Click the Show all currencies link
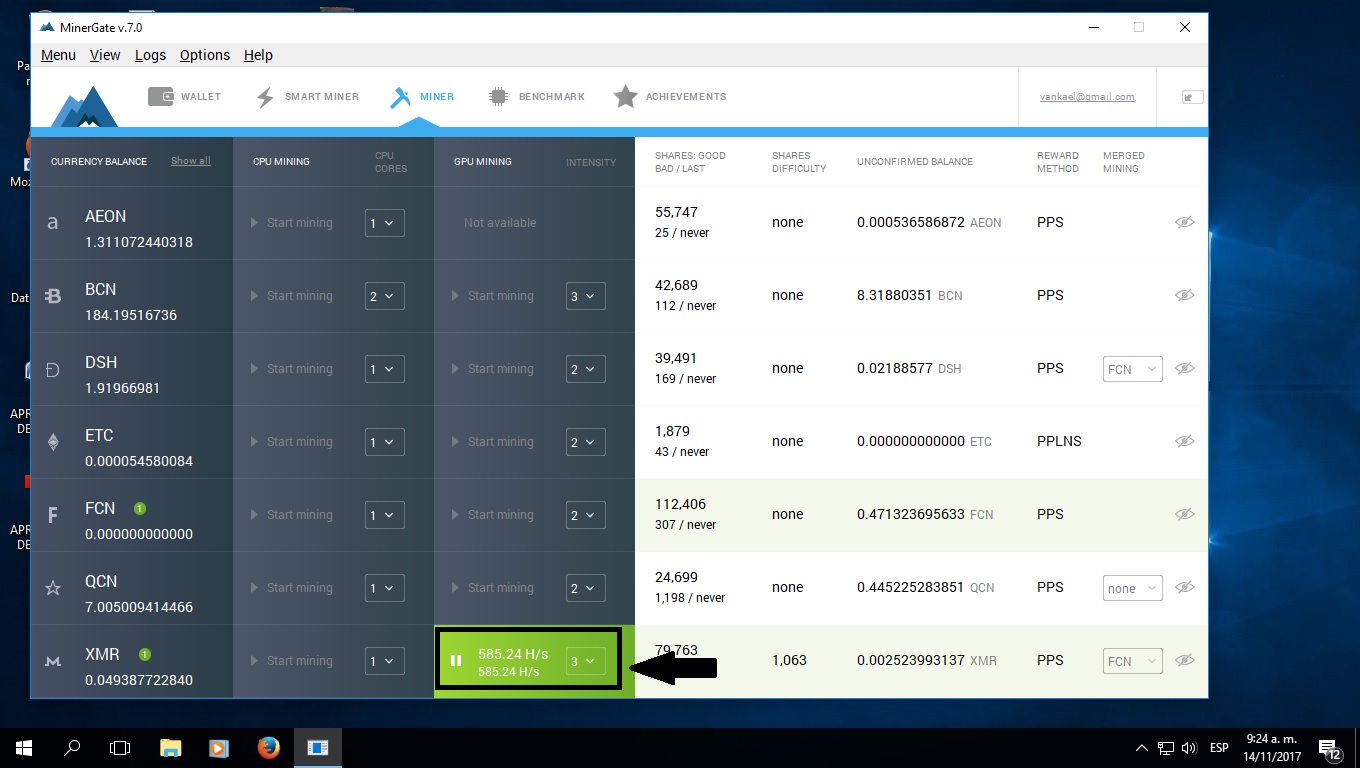Screen dimensions: 1360x768 [x=190, y=161]
